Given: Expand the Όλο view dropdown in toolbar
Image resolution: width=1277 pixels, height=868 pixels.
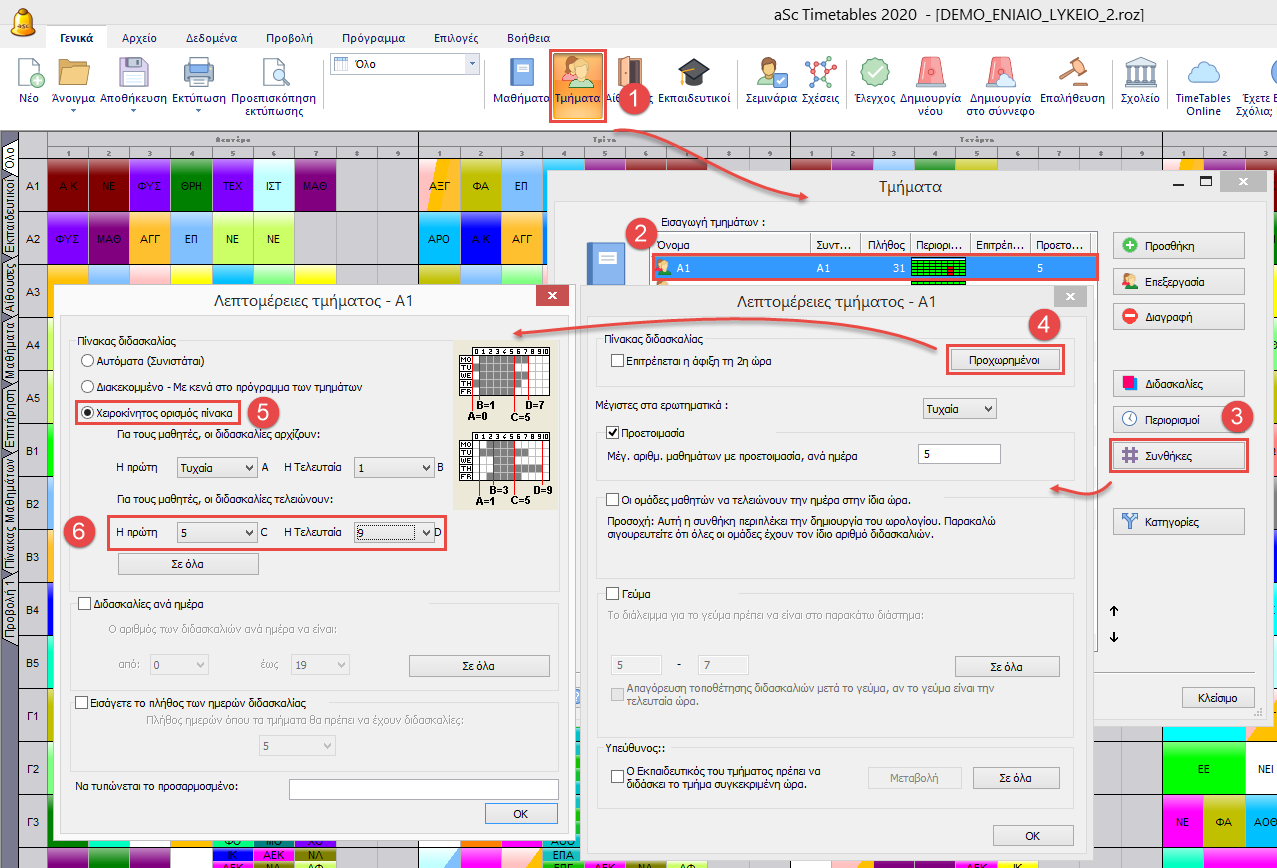Looking at the screenshot, I should [472, 64].
